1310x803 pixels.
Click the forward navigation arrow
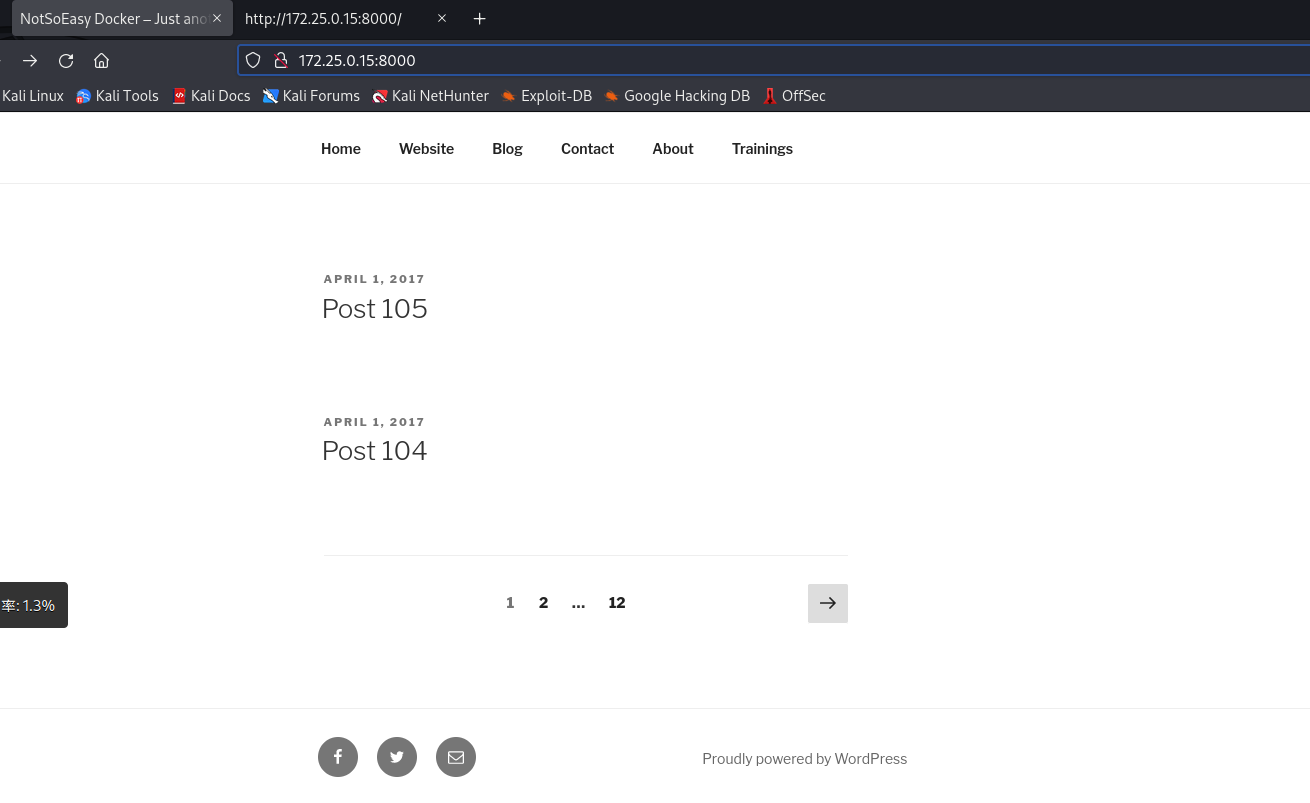coord(30,60)
